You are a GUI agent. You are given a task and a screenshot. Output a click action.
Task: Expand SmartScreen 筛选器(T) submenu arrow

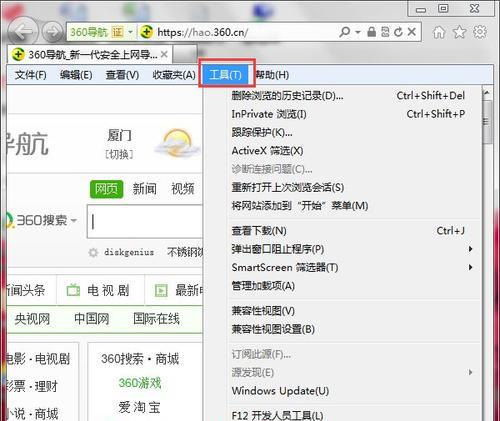(470, 267)
